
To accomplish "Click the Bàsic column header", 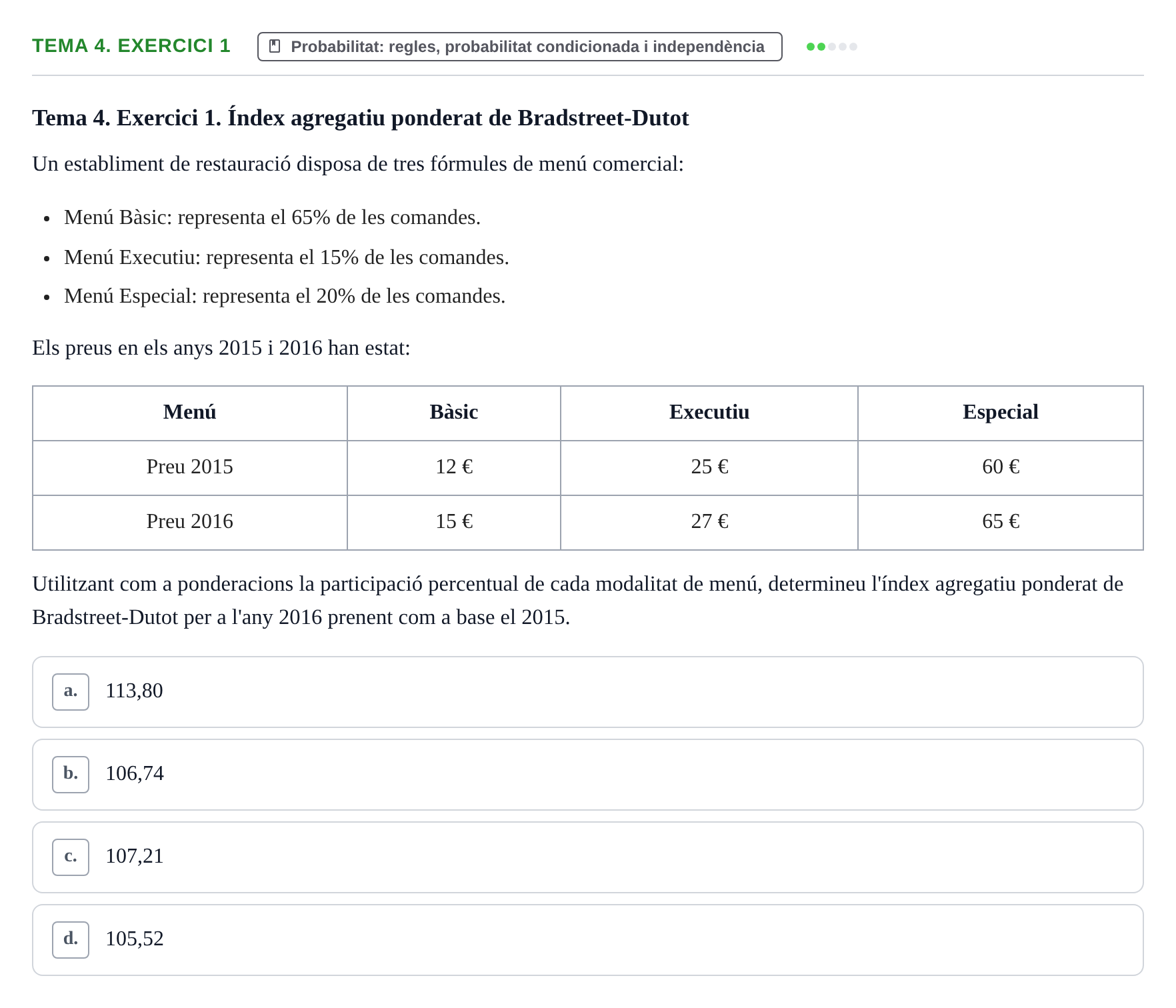I will point(454,413).
